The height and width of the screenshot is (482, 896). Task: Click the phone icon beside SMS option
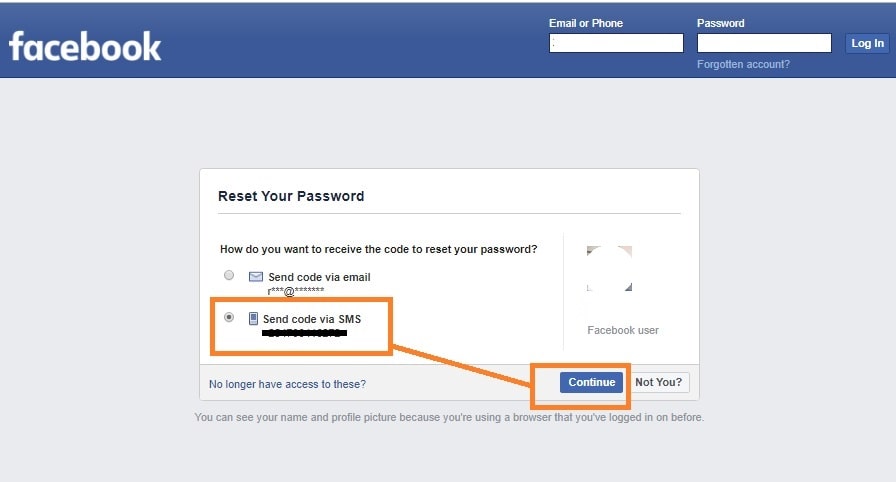(253, 319)
